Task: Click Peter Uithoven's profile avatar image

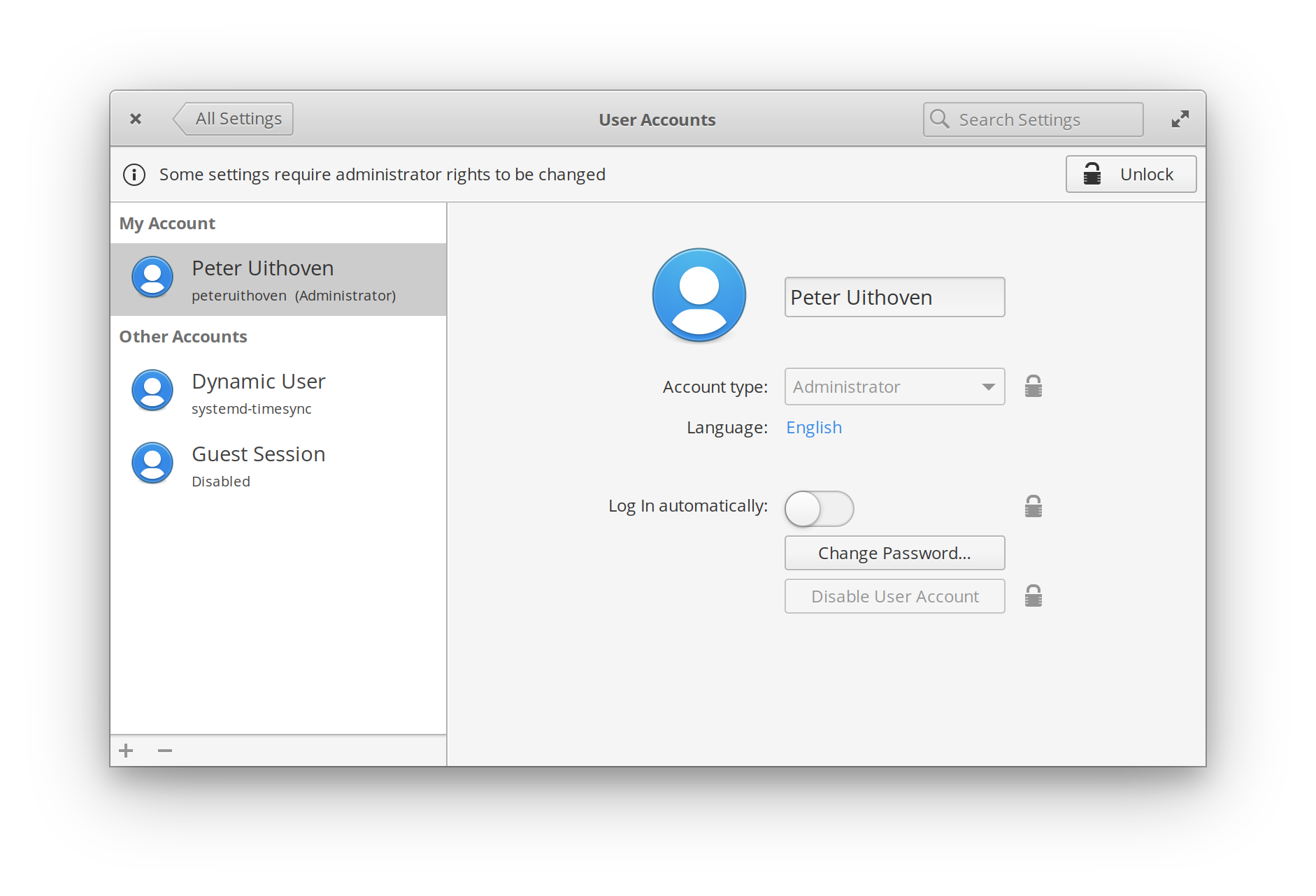Action: pyautogui.click(x=699, y=295)
